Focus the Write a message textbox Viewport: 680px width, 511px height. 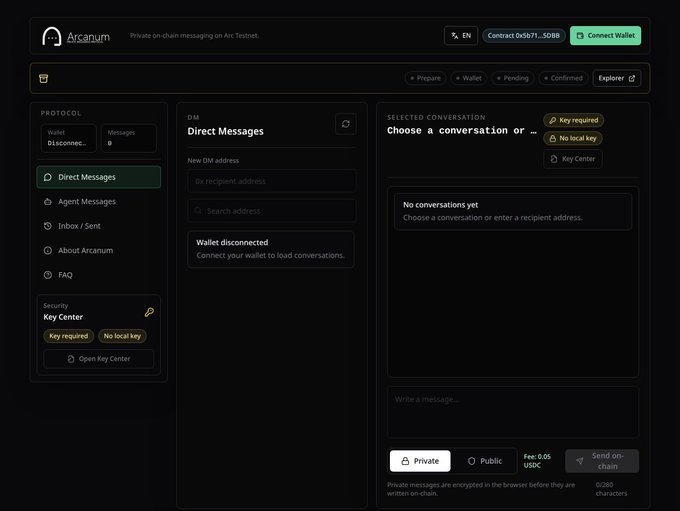(513, 412)
